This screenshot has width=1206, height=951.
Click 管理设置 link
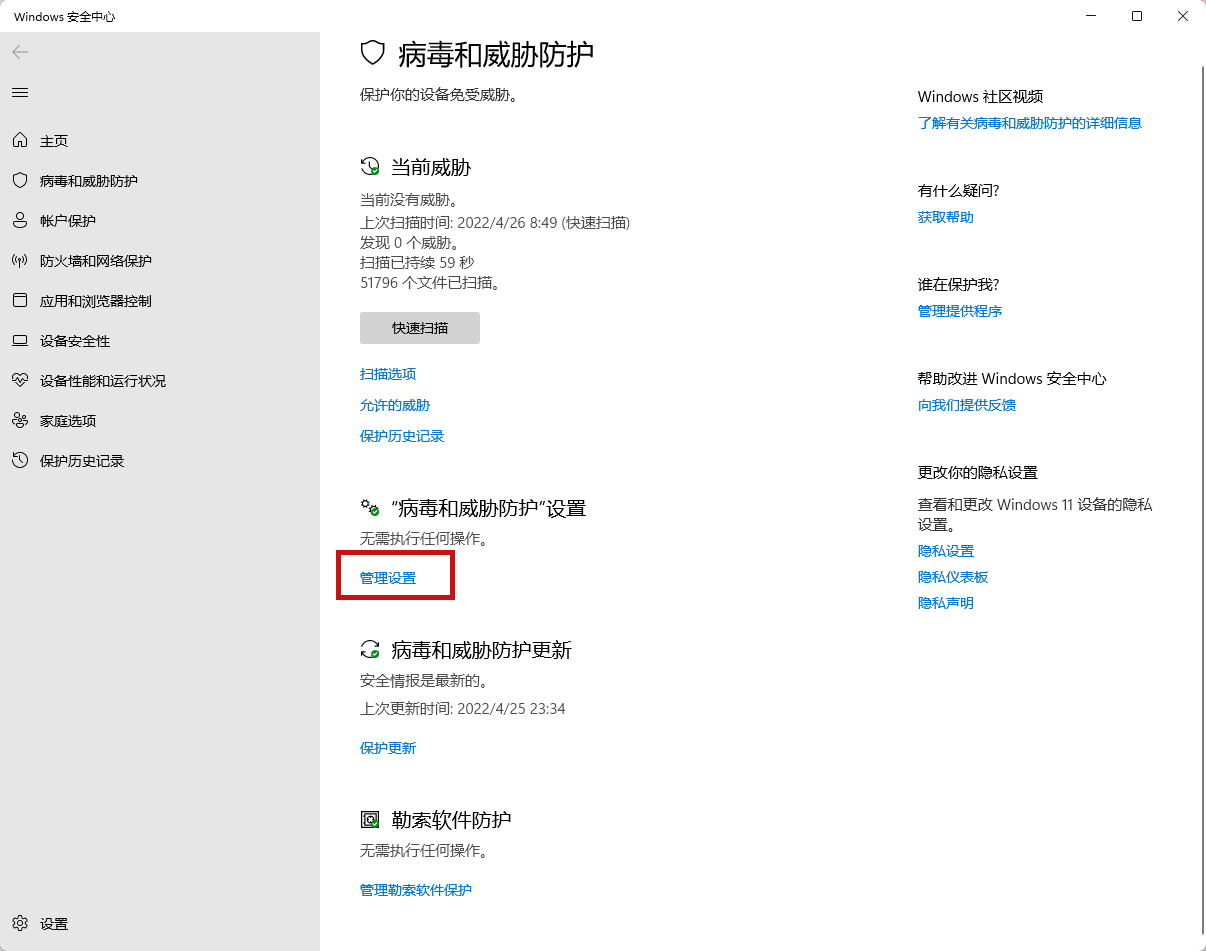[388, 578]
